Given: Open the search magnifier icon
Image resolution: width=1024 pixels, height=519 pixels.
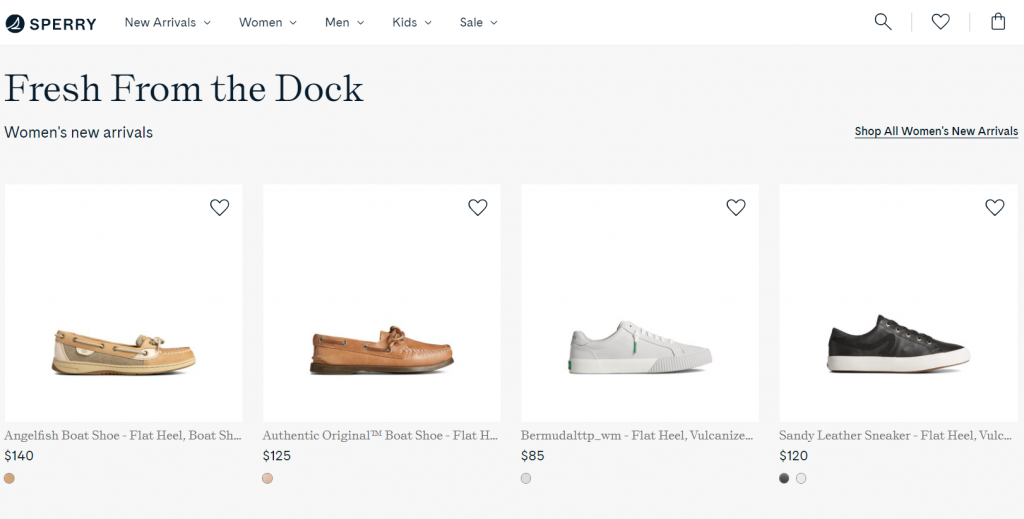Looking at the screenshot, I should click(x=883, y=22).
